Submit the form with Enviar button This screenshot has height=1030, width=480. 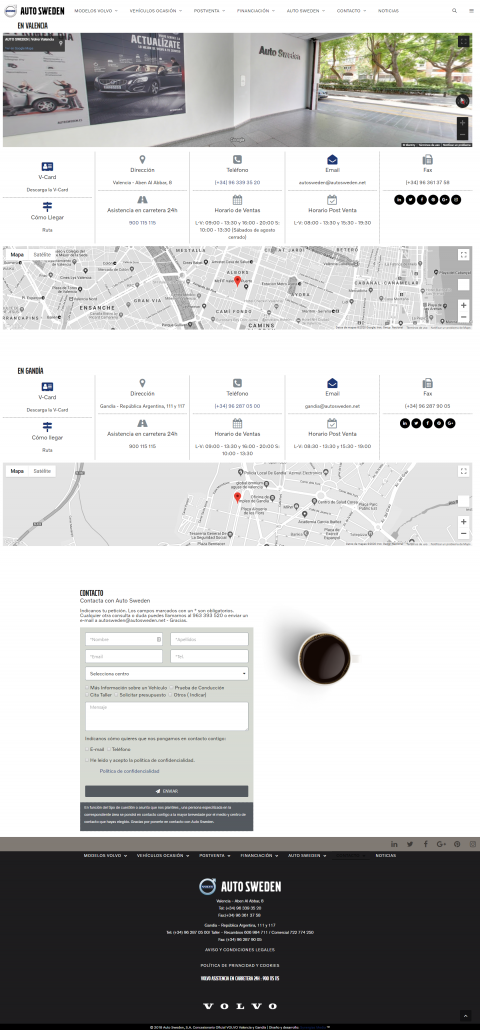point(167,792)
